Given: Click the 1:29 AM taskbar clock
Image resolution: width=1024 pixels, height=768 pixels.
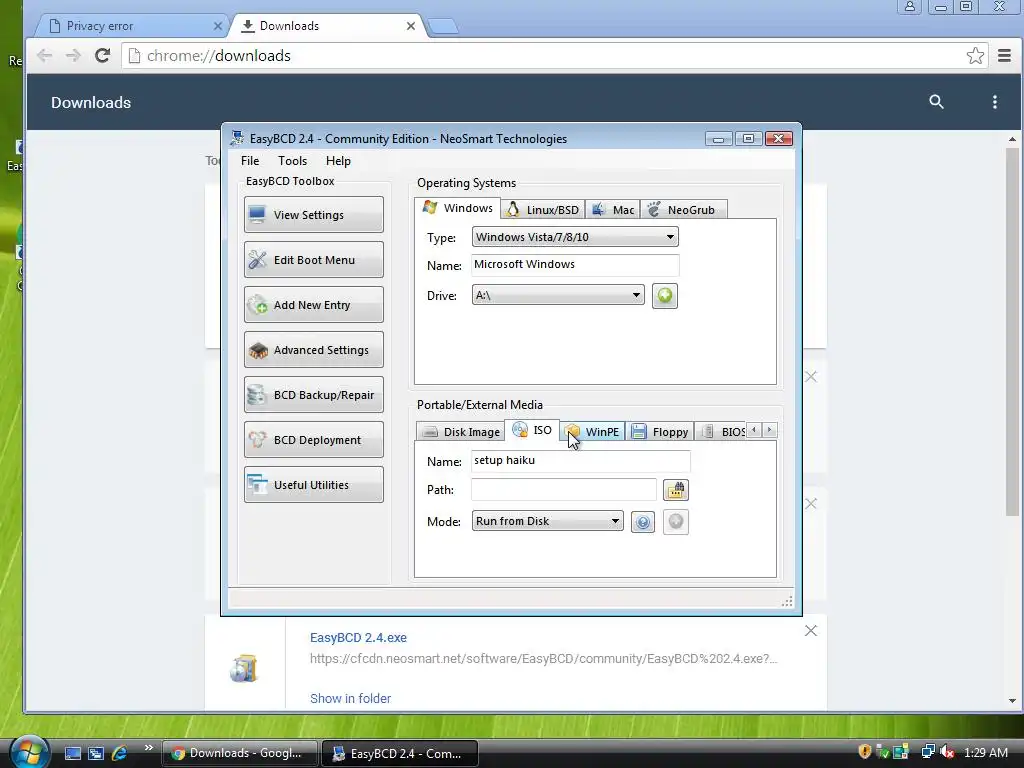Looking at the screenshot, I should (985, 752).
